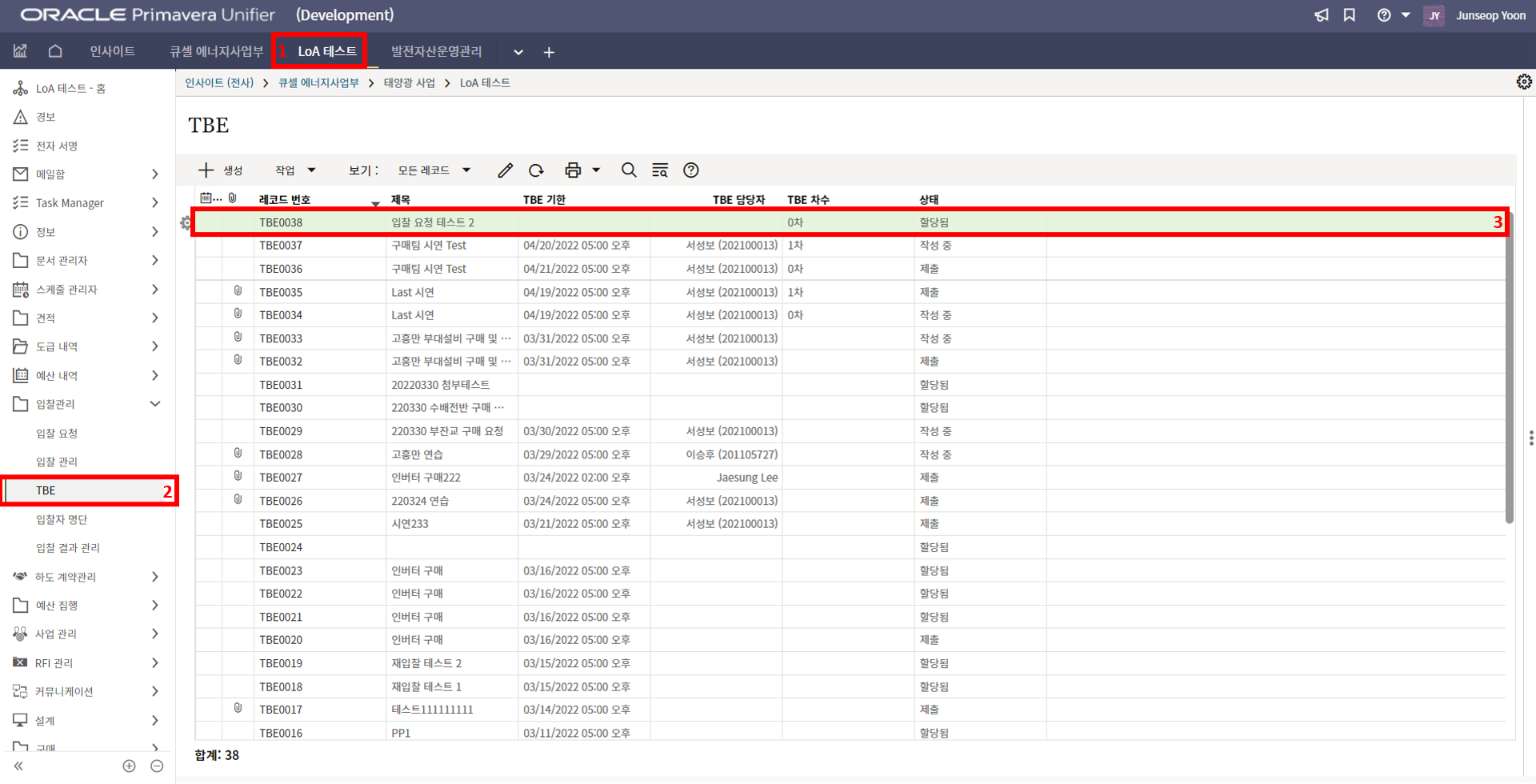Click the home icon in tab bar
1536x784 pixels.
point(55,51)
